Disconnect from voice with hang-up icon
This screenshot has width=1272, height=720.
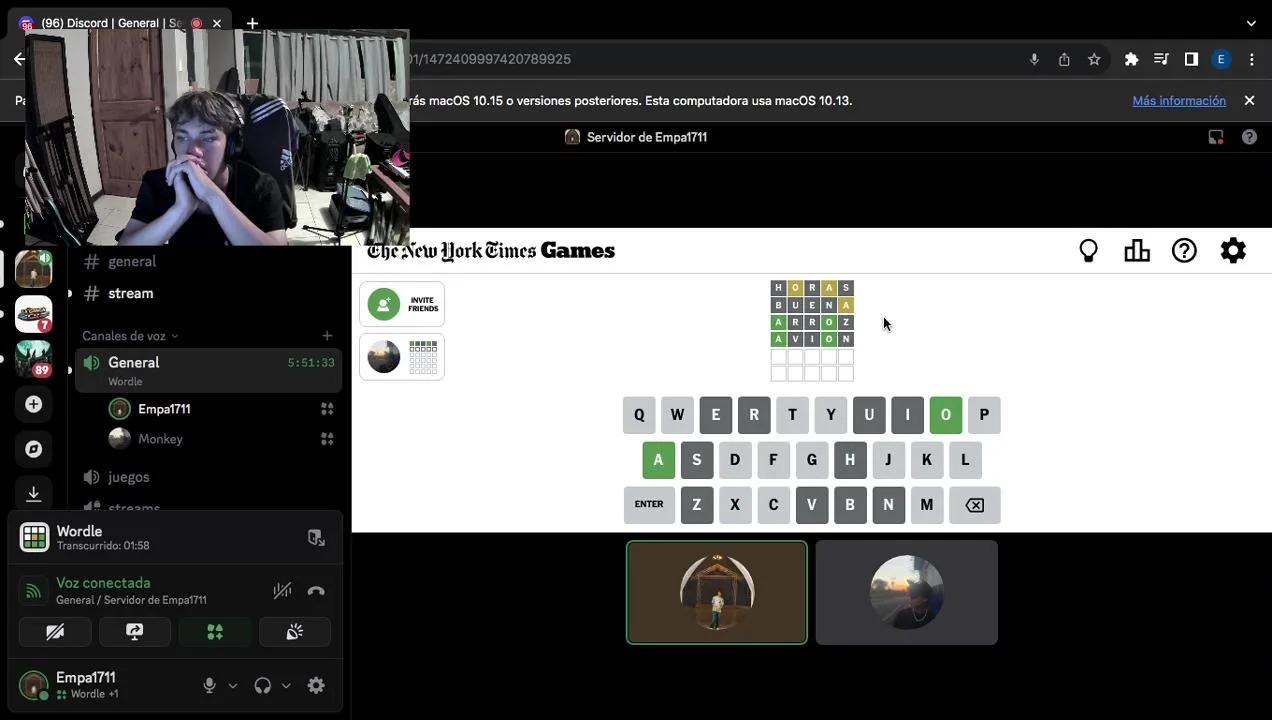point(316,591)
